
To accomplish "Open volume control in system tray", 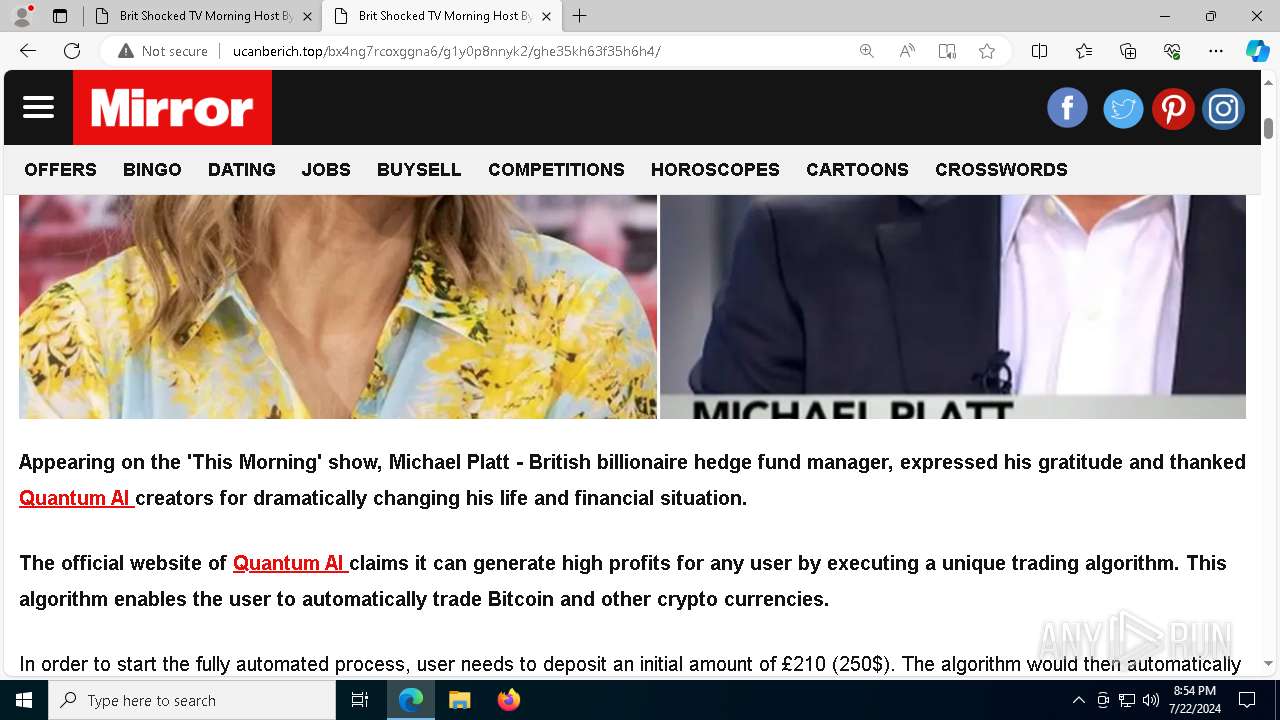I will (x=1151, y=700).
